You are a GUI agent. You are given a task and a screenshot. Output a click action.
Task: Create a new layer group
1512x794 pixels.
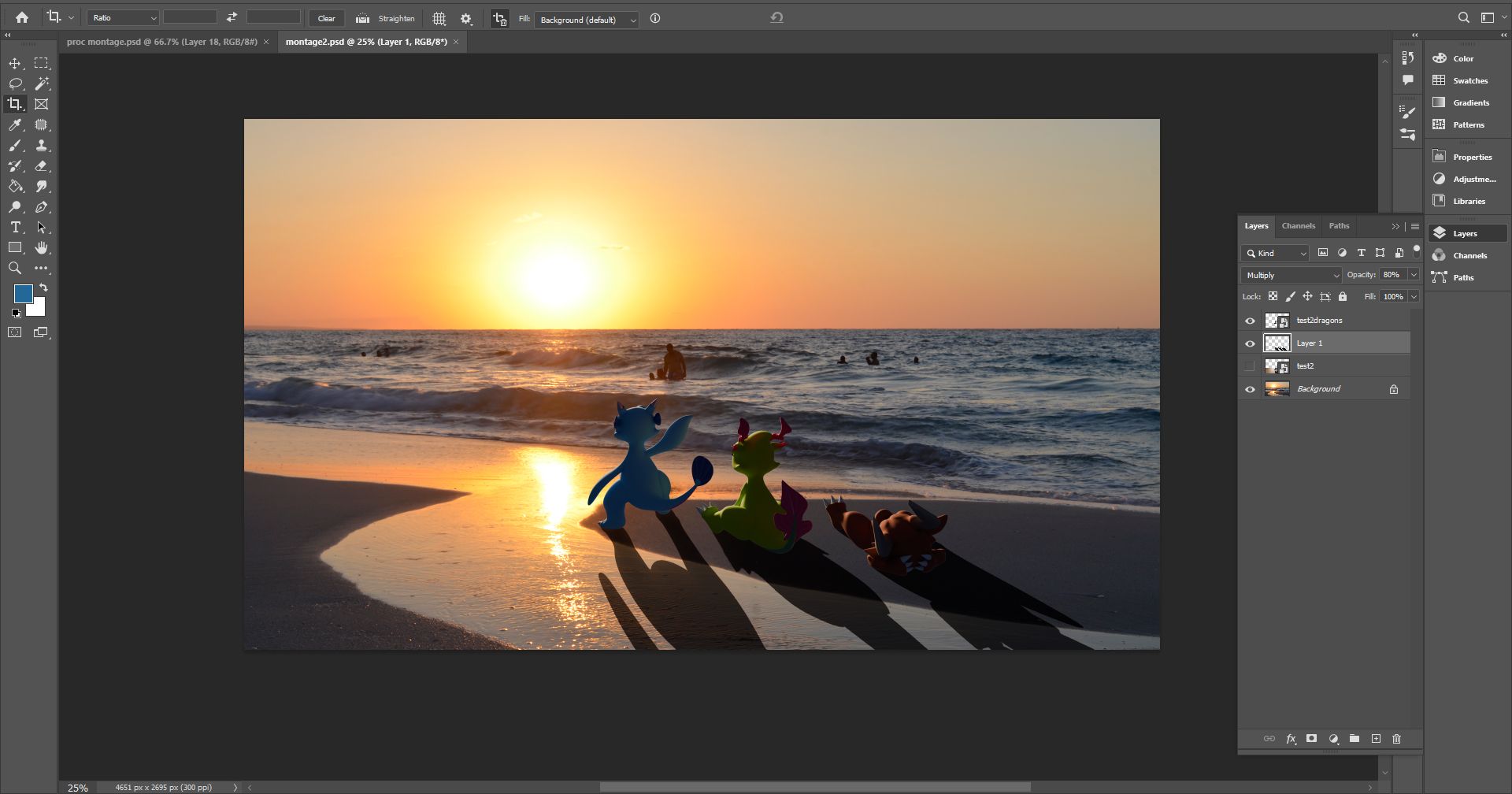(1354, 739)
